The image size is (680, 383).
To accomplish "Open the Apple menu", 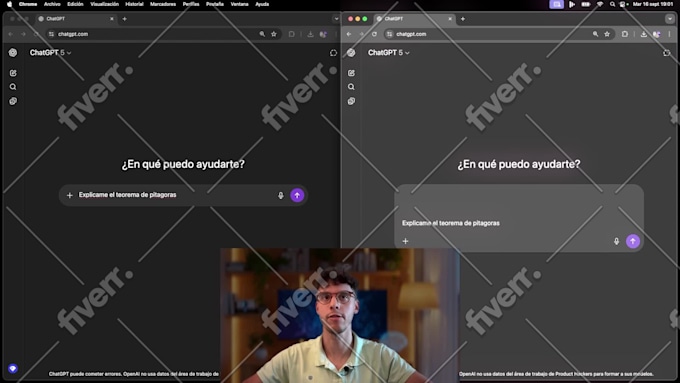I will pyautogui.click(x=9, y=4).
